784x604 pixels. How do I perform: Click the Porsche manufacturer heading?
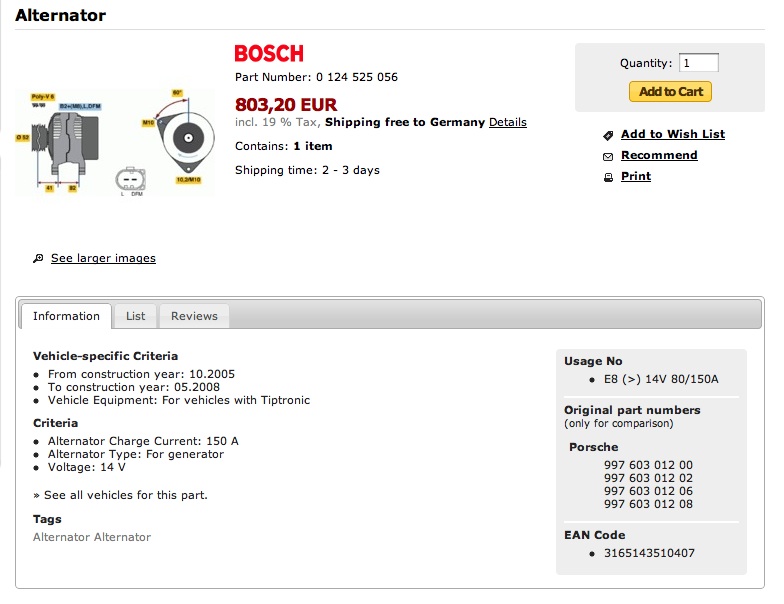click(594, 447)
